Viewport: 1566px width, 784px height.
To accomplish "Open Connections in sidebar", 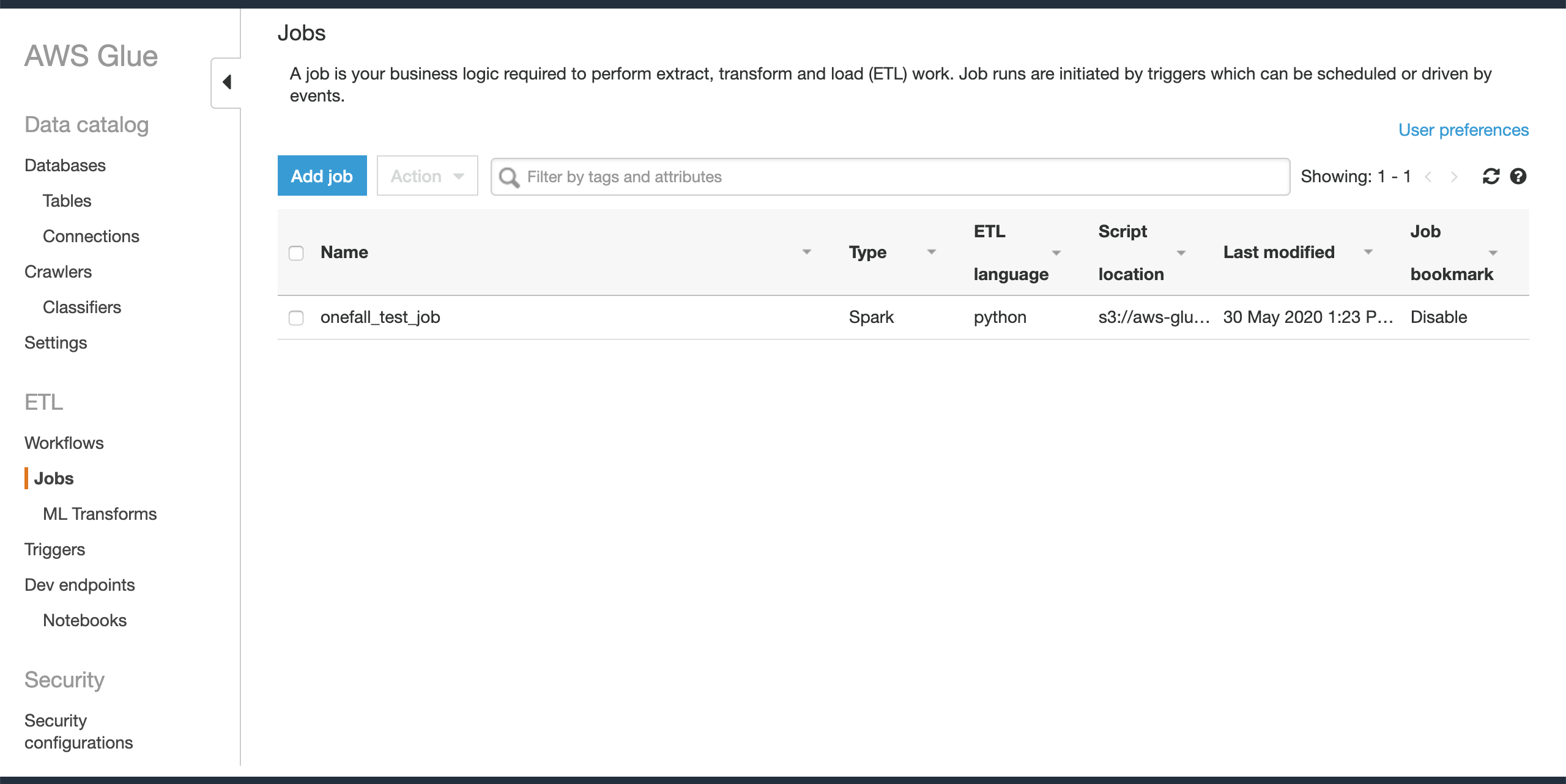I will coord(91,236).
